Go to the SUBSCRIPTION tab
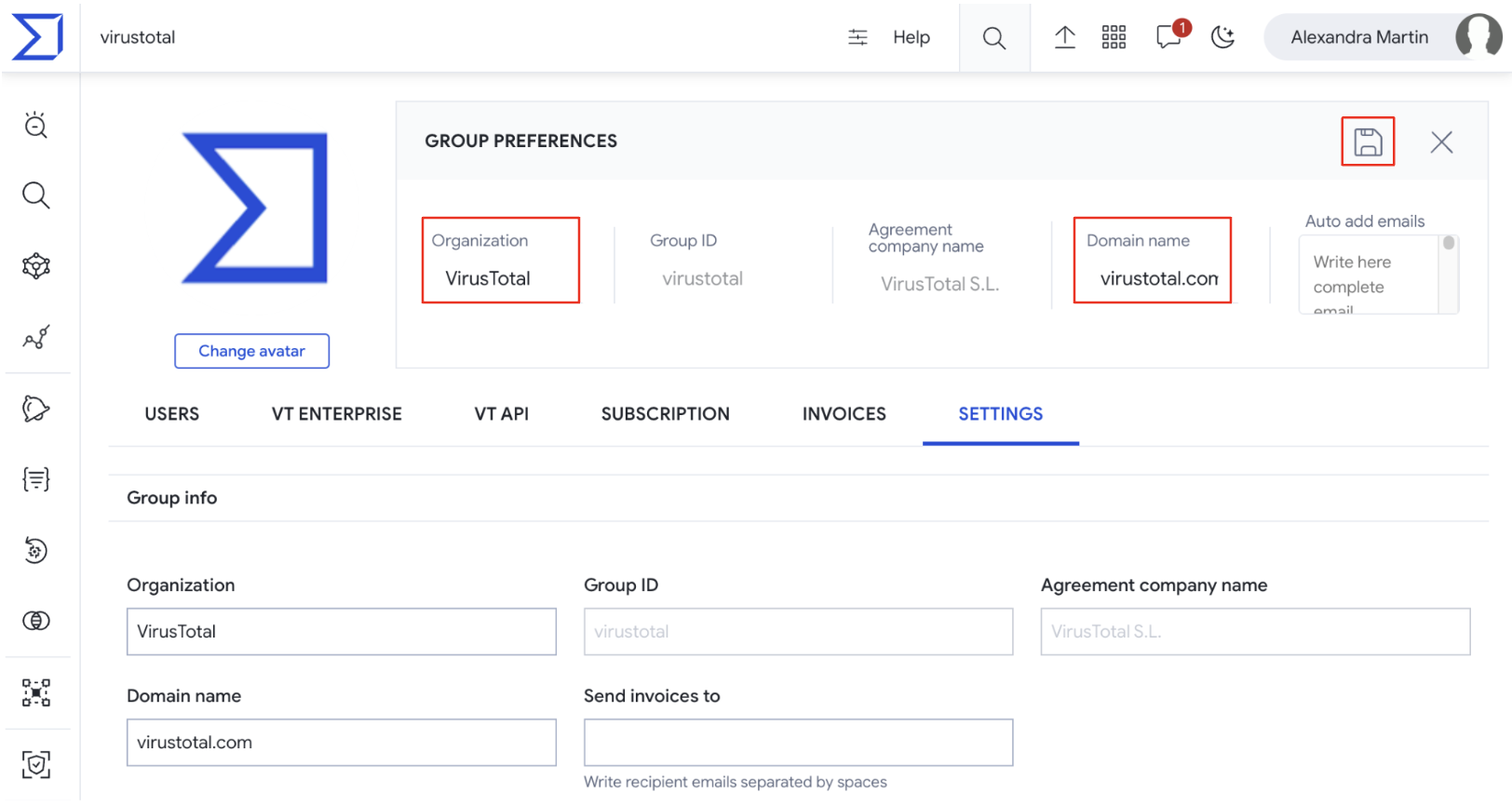The width and height of the screenshot is (1512, 806). 666,414
